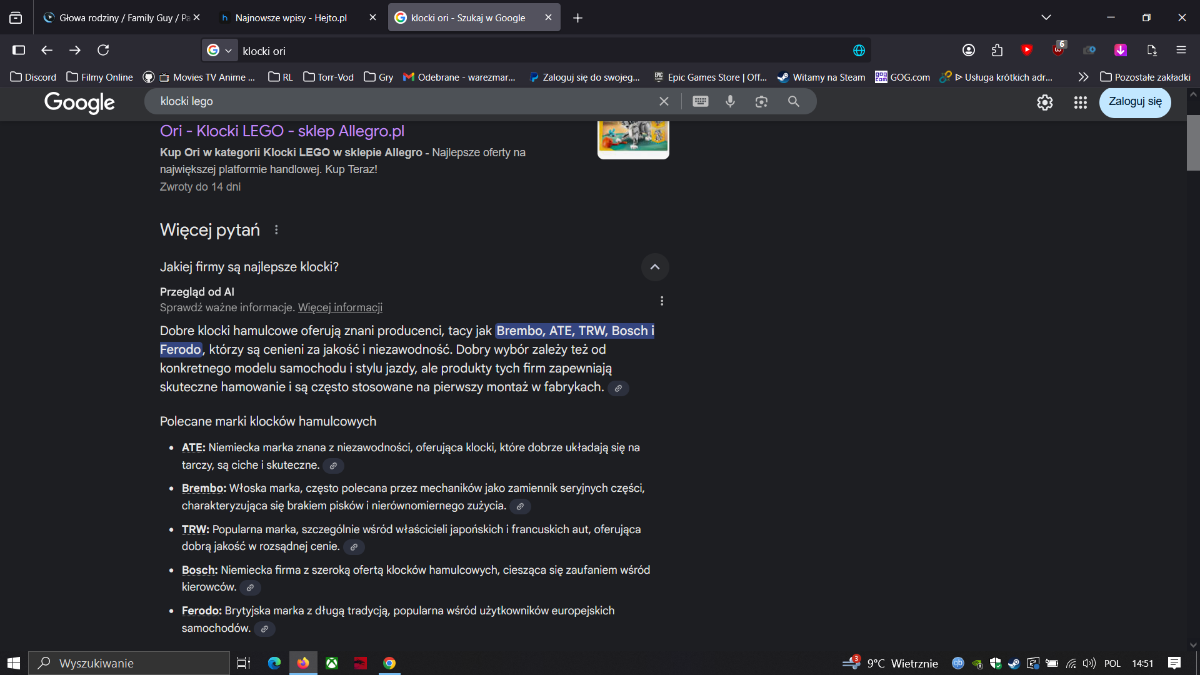This screenshot has width=1200, height=675.
Task: Open the Google apps grid
Action: click(x=1080, y=102)
